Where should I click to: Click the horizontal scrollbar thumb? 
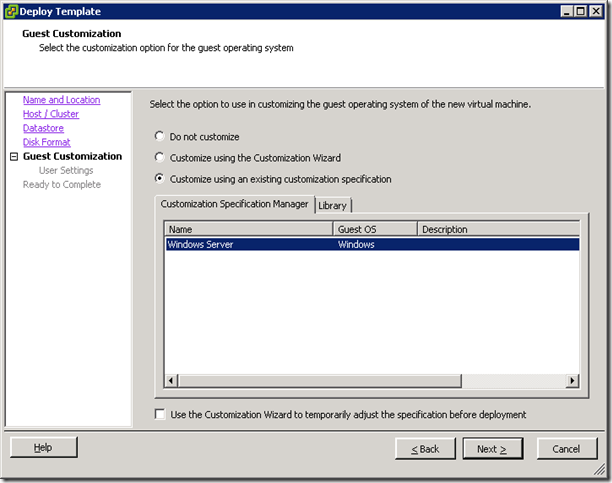(x=320, y=380)
